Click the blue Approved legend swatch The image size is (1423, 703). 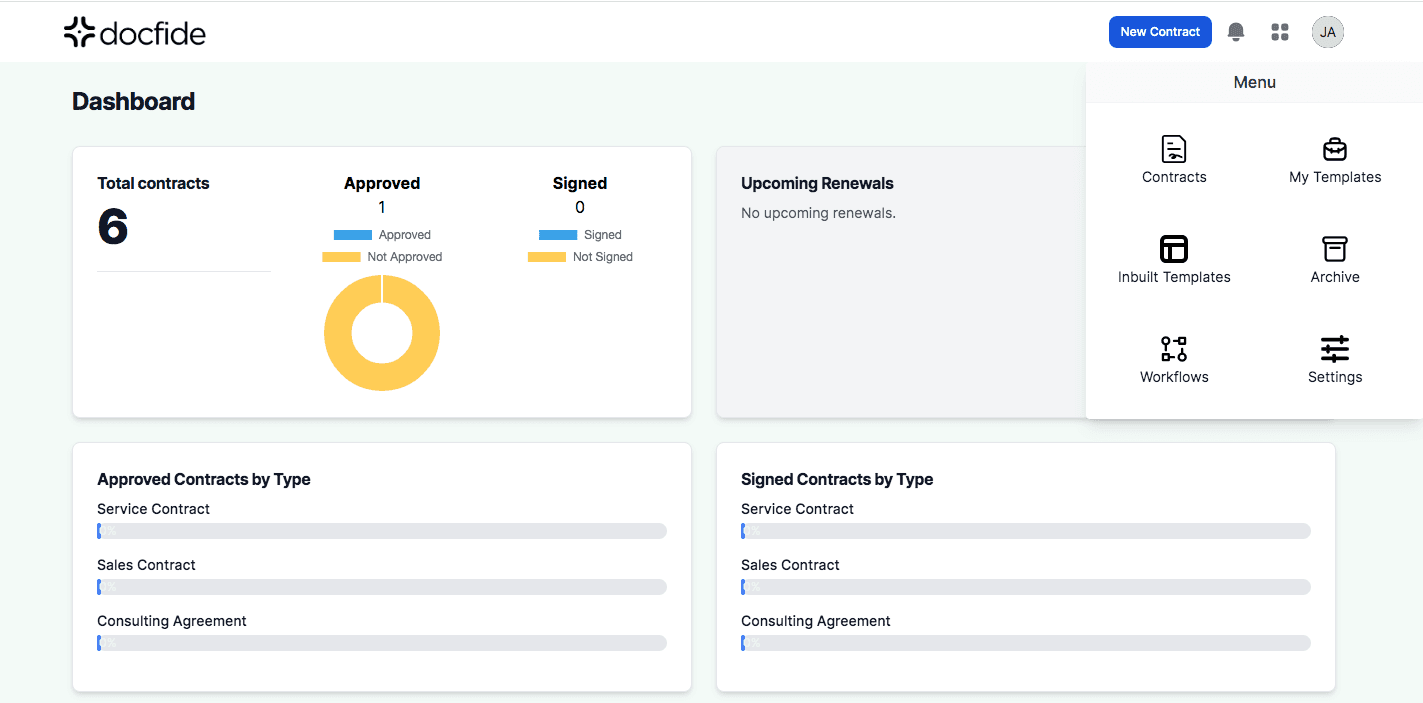(352, 234)
